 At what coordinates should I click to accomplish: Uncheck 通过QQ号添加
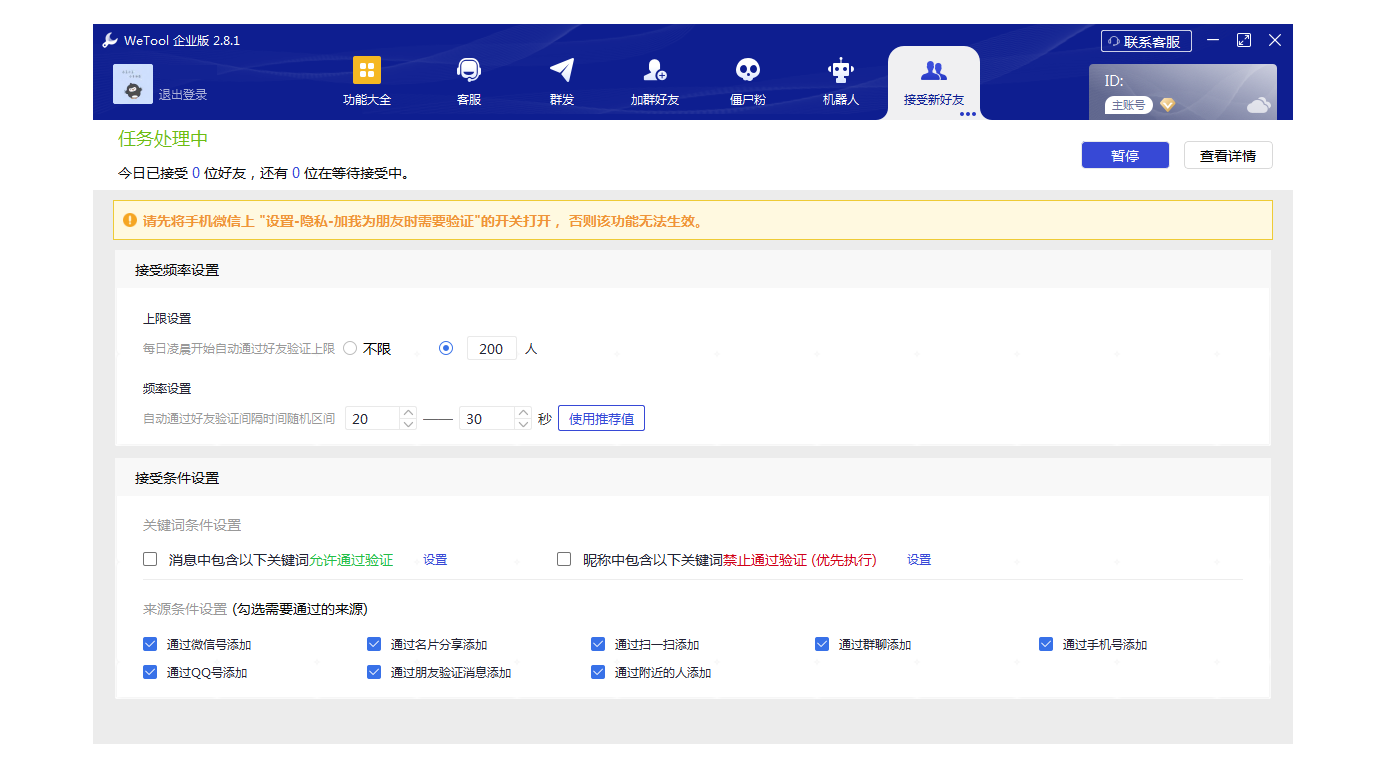(x=150, y=672)
